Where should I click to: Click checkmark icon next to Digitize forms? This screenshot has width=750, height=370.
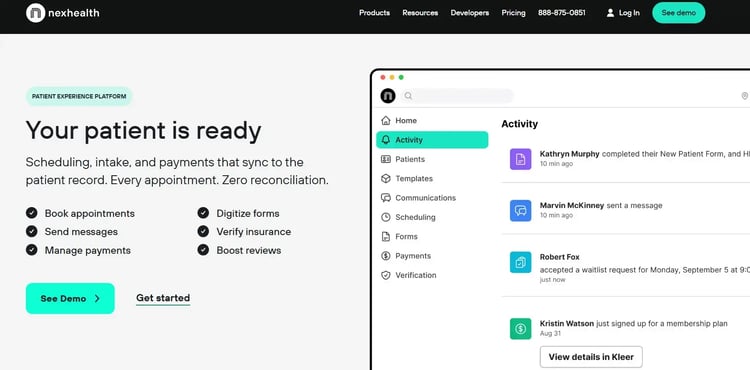203,213
